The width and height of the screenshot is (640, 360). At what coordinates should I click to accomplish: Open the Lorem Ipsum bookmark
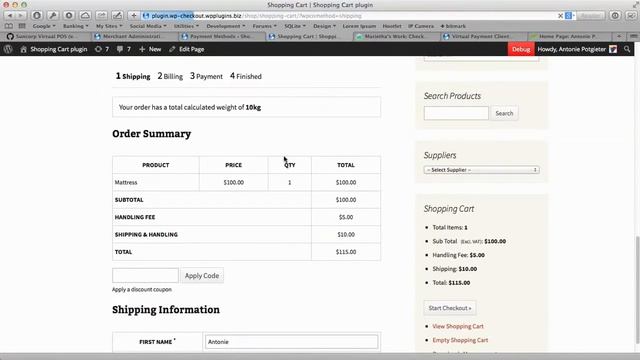[359, 26]
